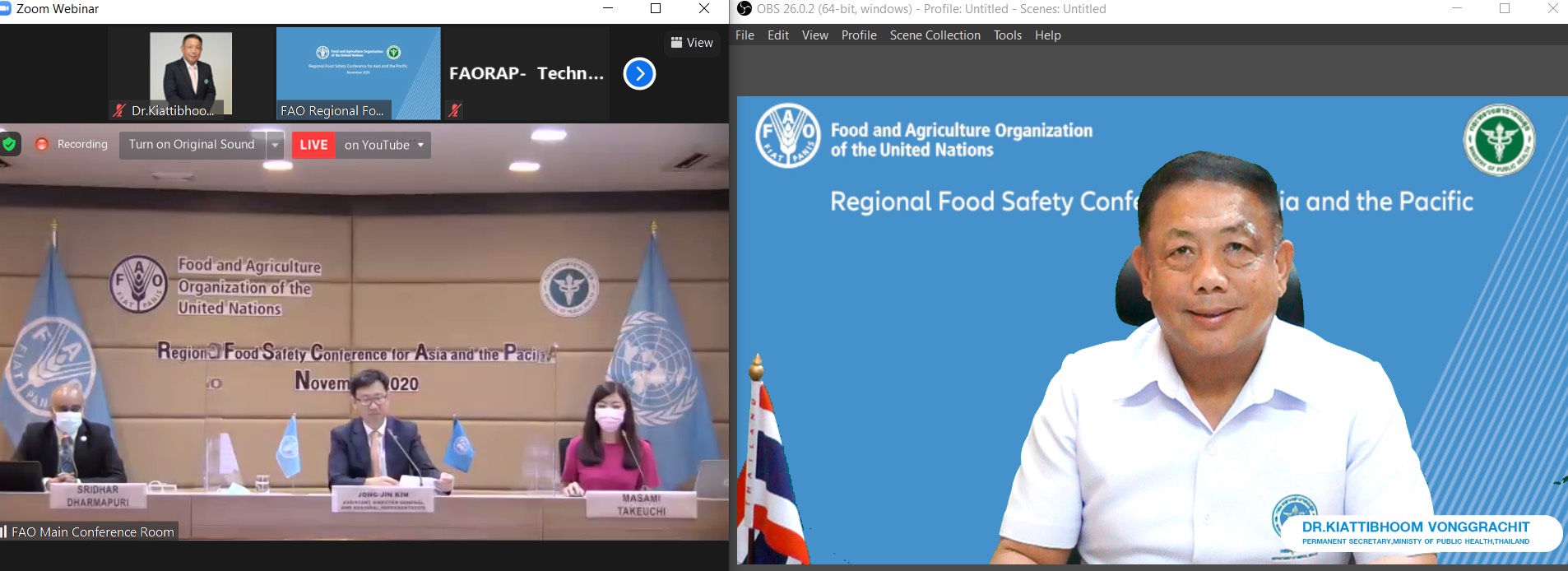Image resolution: width=1568 pixels, height=571 pixels.
Task: Click the Zoom logo in title bar
Action: pyautogui.click(x=5, y=9)
